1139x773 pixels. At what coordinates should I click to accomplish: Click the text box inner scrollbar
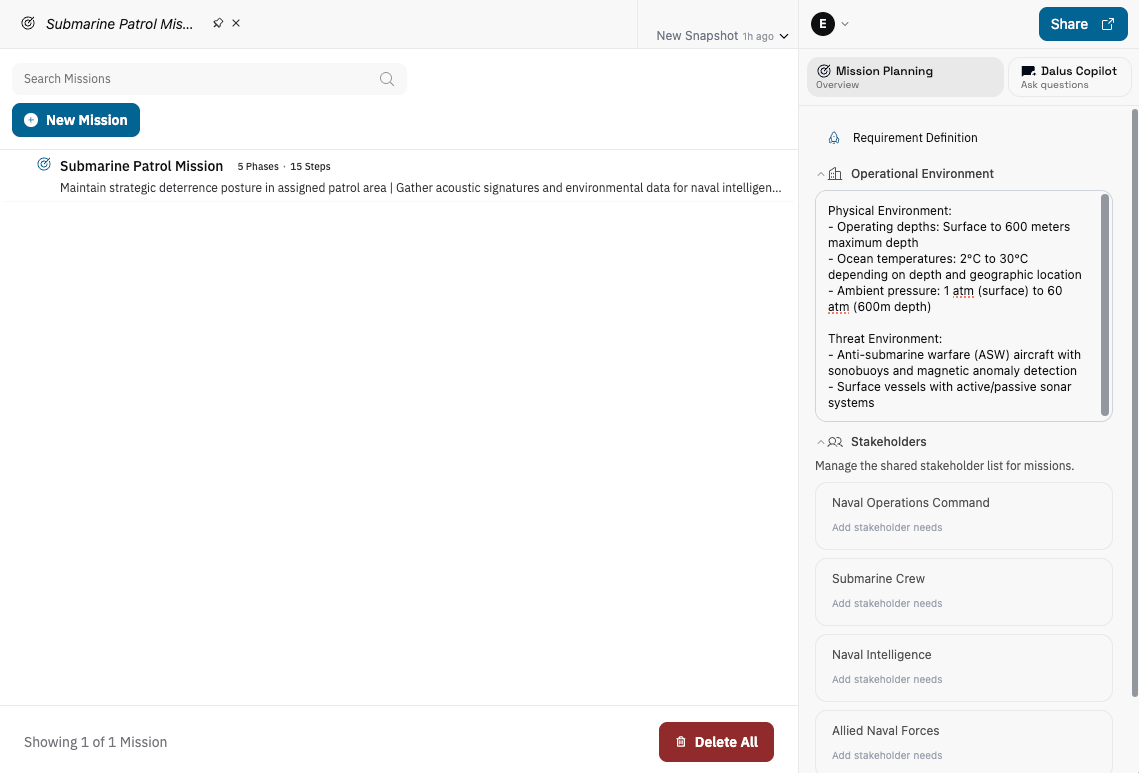[x=1105, y=305]
